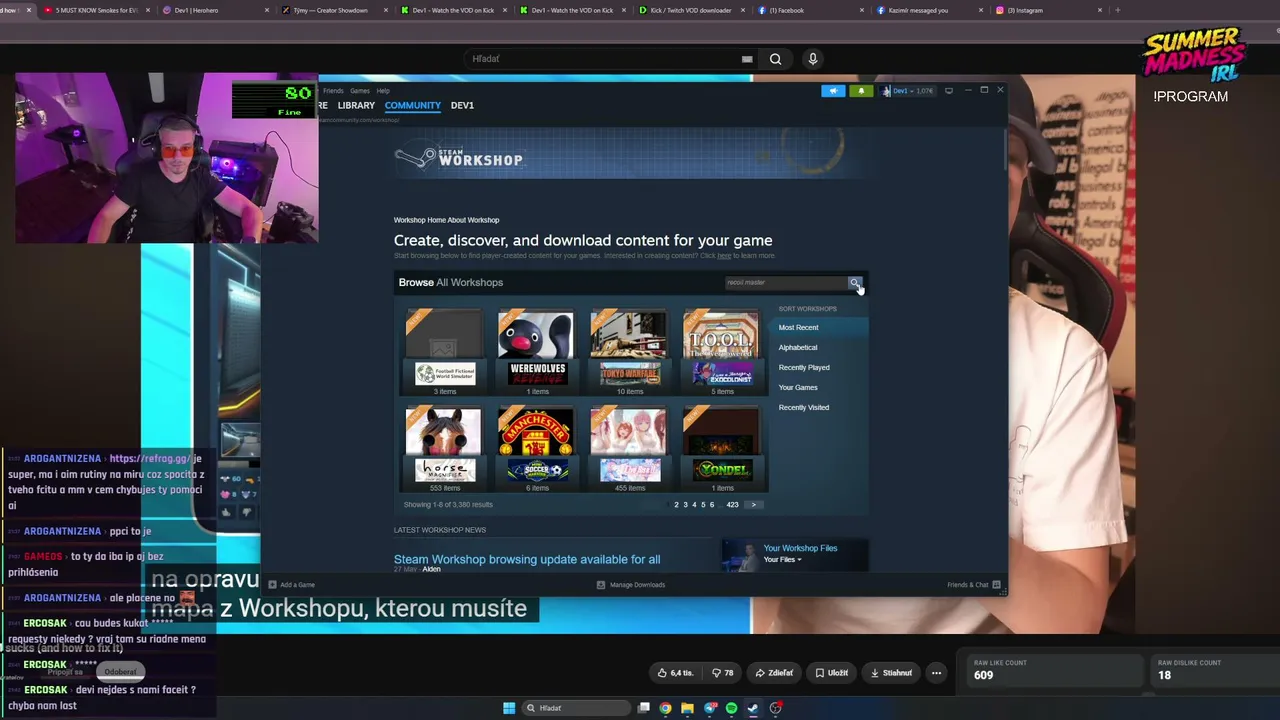Screen dimensions: 1280x720
Task: Switch to Steam COMMUNITY tab
Action: [412, 105]
